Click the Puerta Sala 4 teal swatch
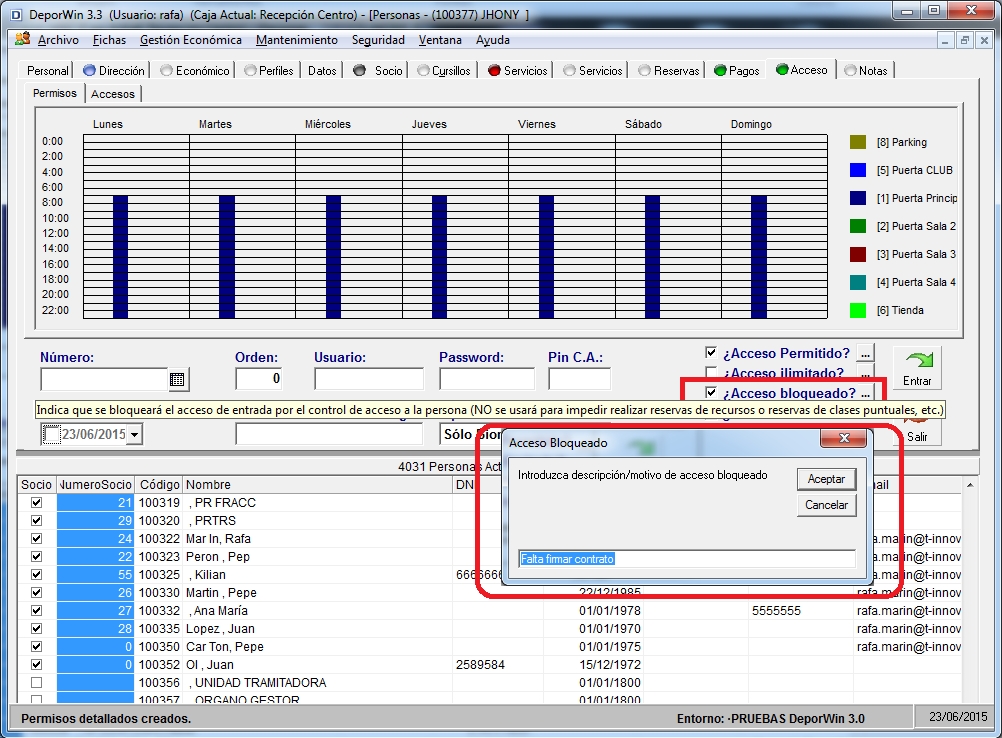1002x738 pixels. click(x=858, y=282)
